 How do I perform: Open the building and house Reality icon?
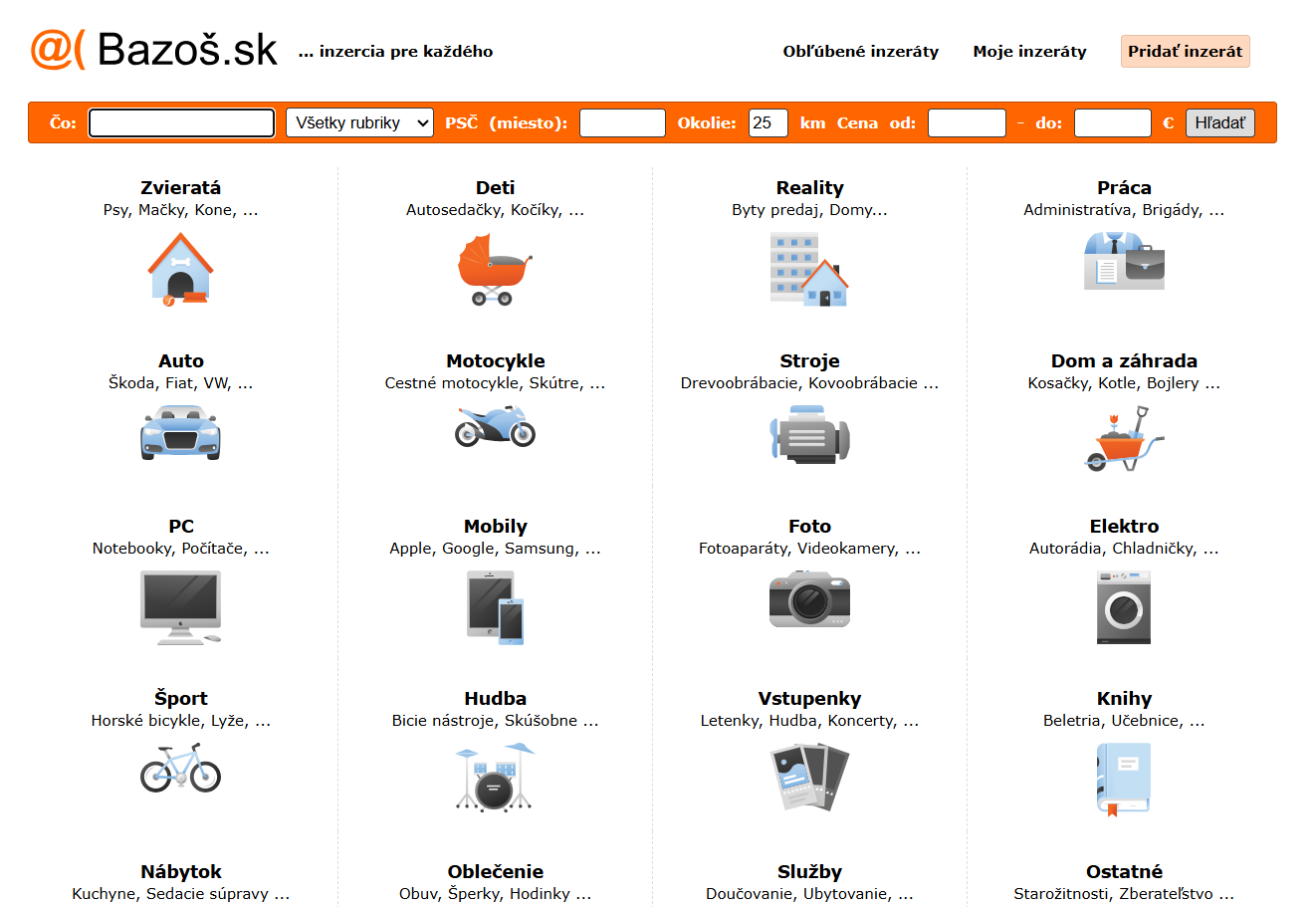point(809,270)
